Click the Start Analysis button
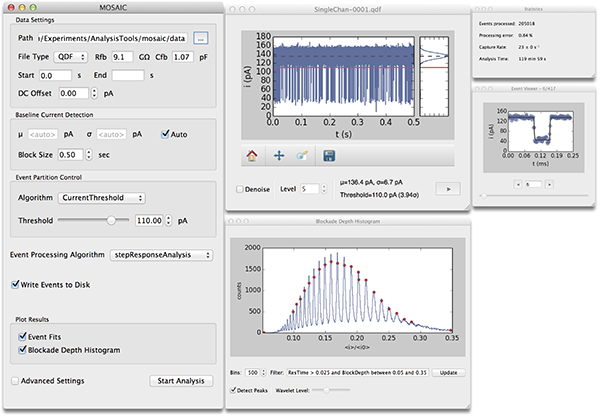600x417 pixels. [181, 381]
